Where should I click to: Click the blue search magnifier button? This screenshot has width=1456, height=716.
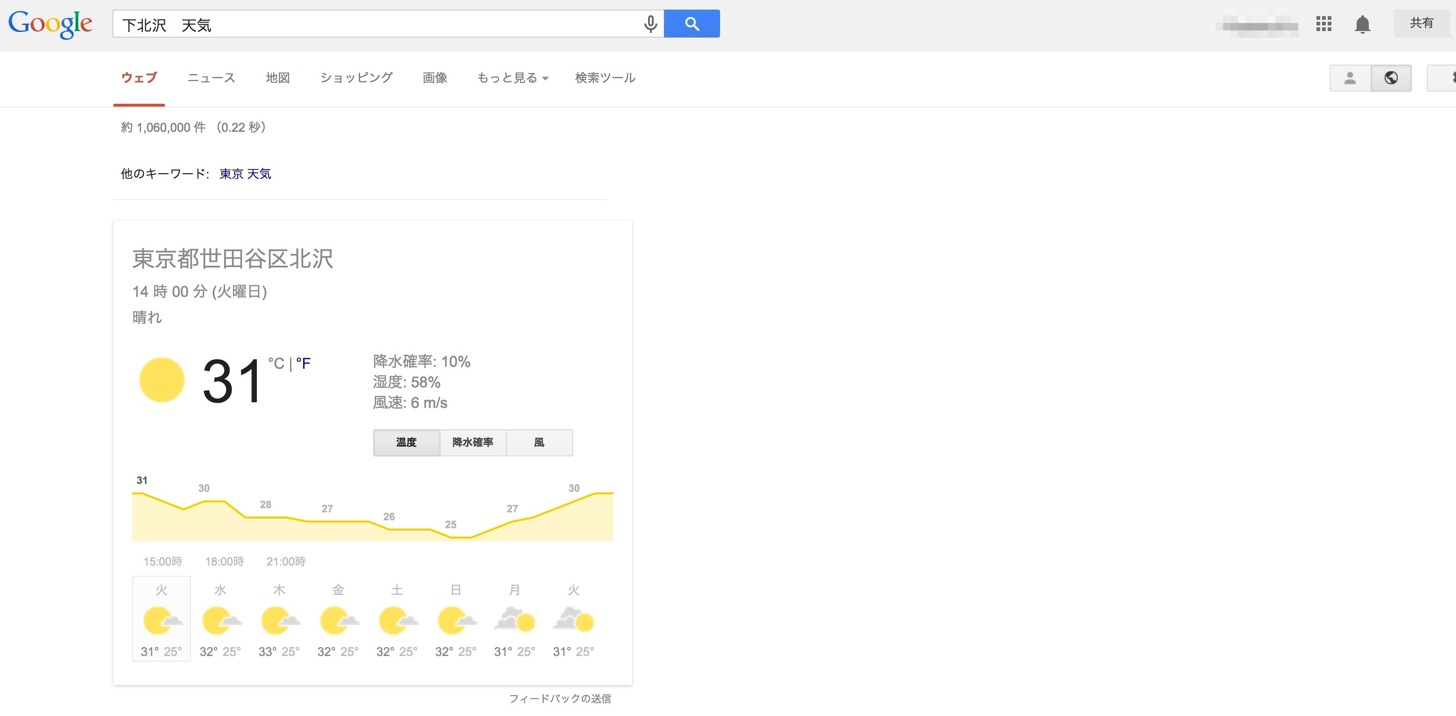(692, 24)
